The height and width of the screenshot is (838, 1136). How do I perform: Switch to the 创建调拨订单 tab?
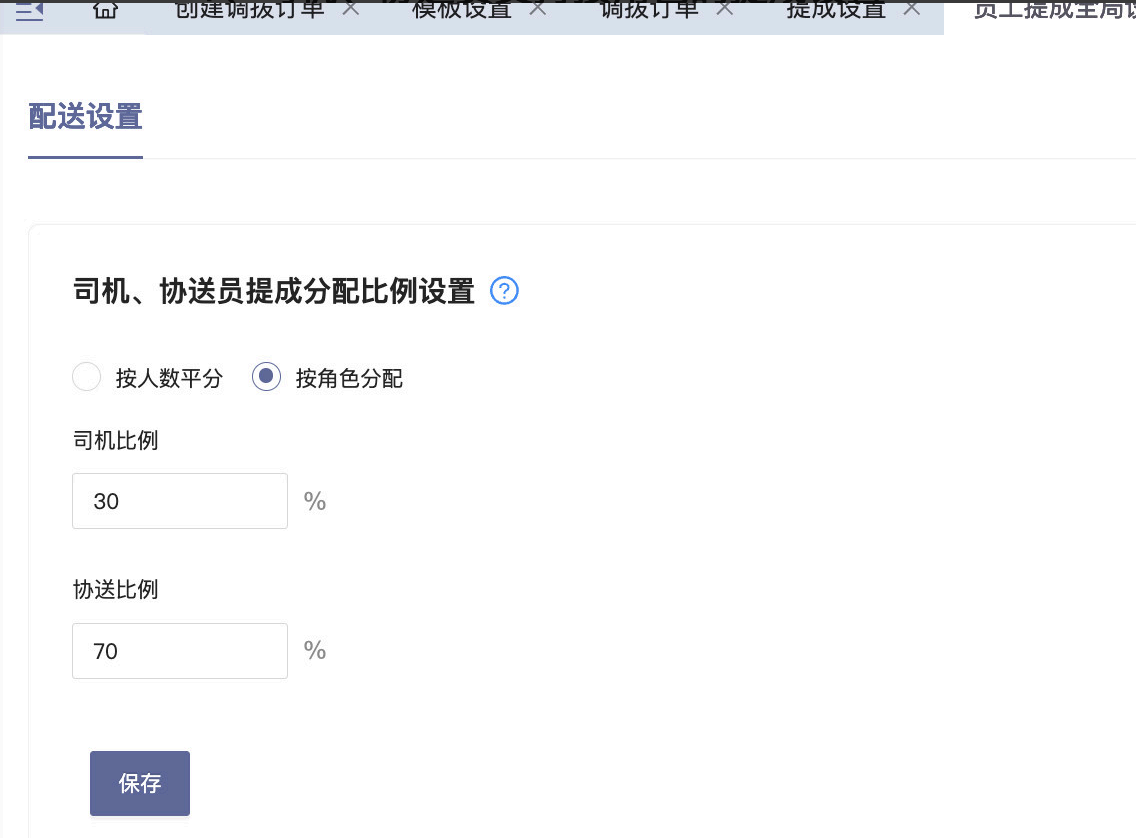(x=250, y=10)
